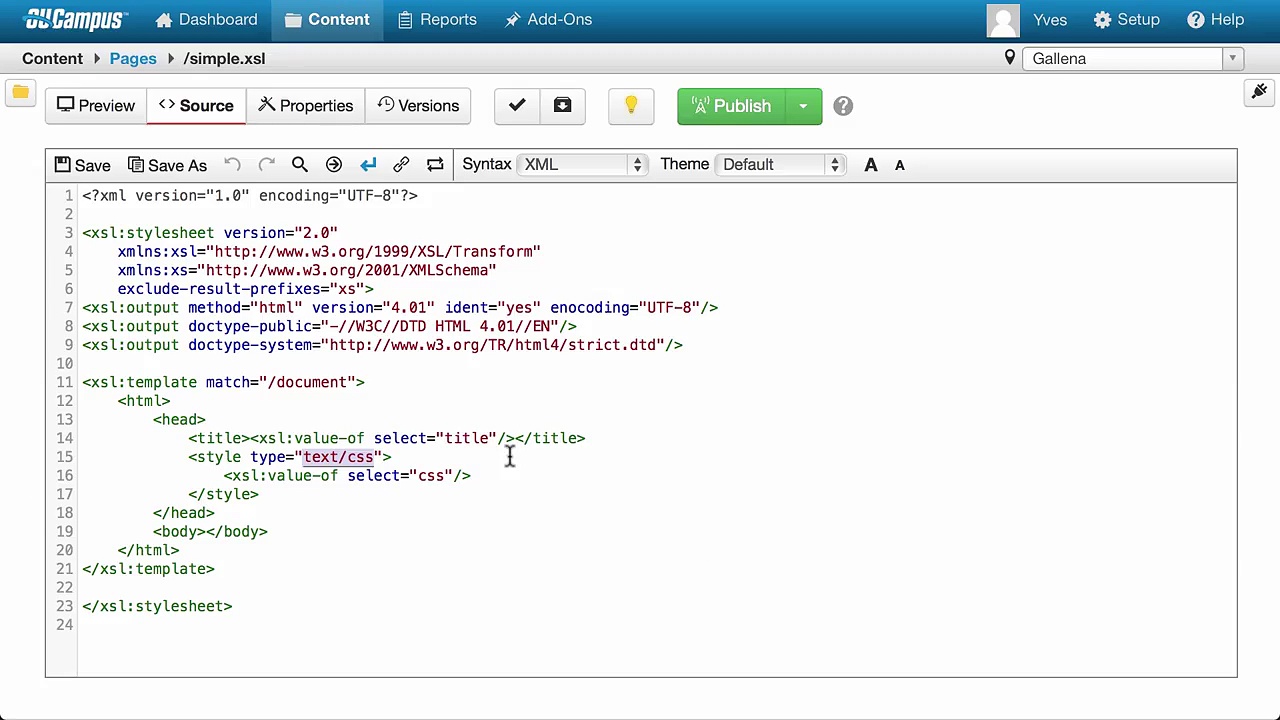Click the page check checkmark button
This screenshot has width=1280, height=720.
pos(517,106)
